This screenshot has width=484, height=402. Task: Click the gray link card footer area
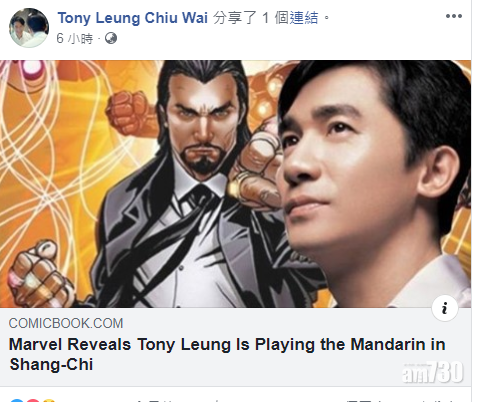click(x=235, y=347)
